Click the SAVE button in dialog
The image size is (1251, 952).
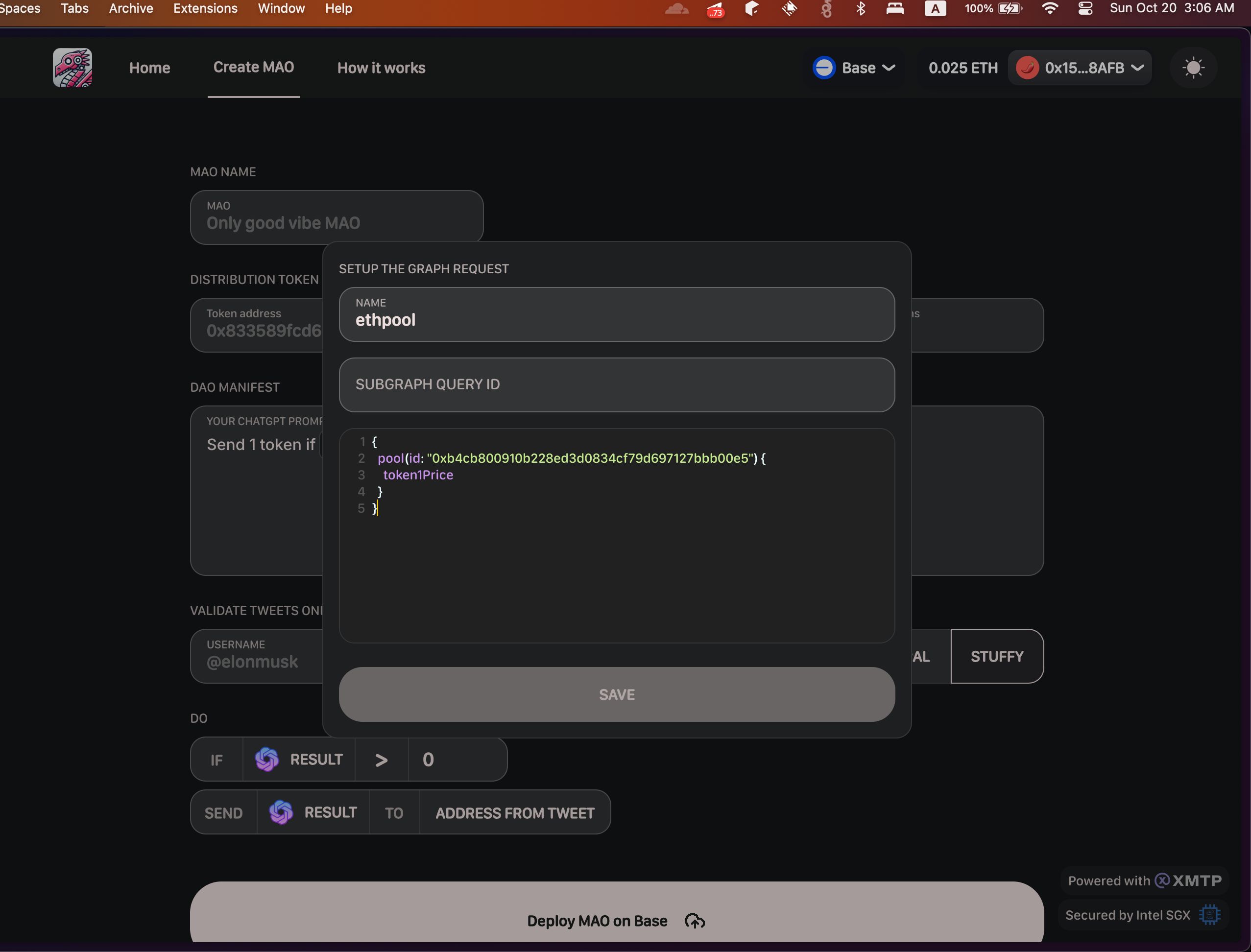[x=616, y=694]
